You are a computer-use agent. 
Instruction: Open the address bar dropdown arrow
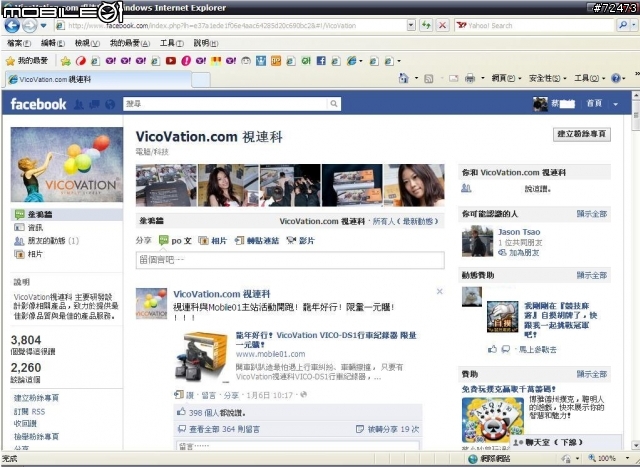(x=411, y=25)
